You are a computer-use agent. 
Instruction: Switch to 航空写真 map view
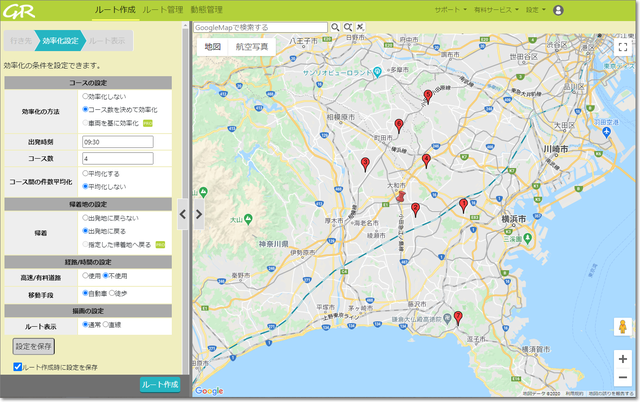point(252,46)
